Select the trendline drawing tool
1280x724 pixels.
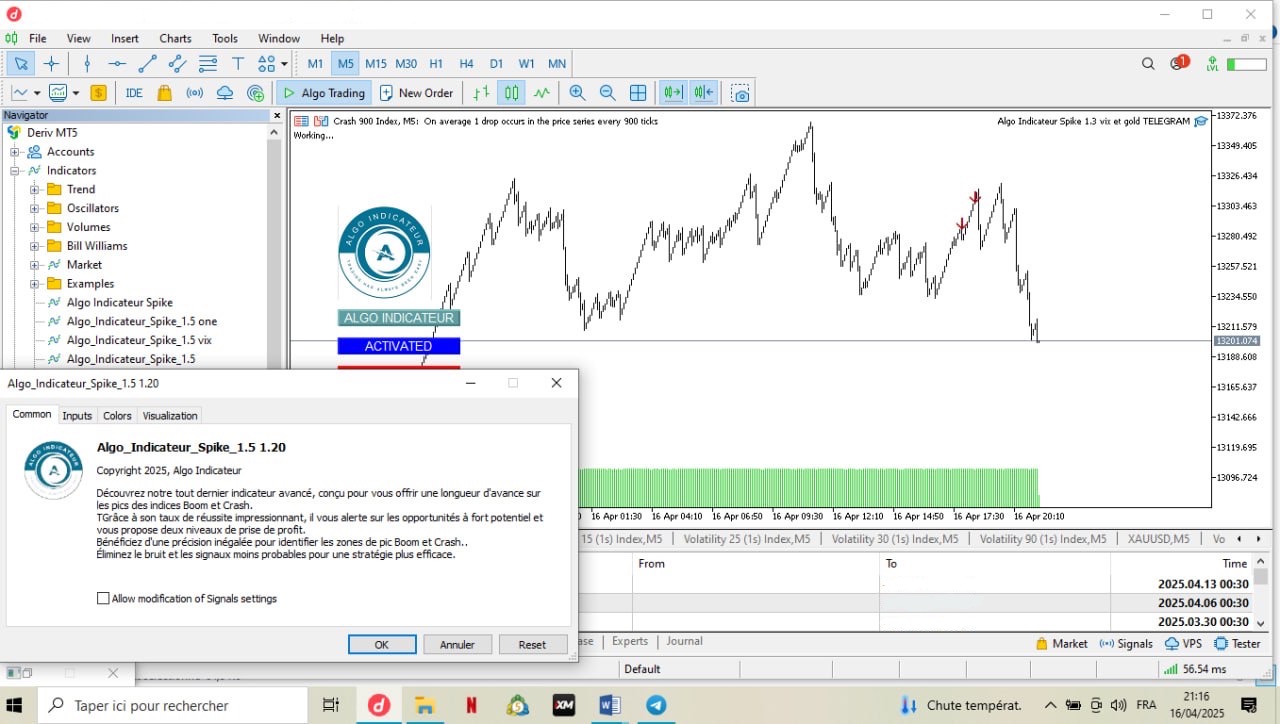tap(147, 64)
